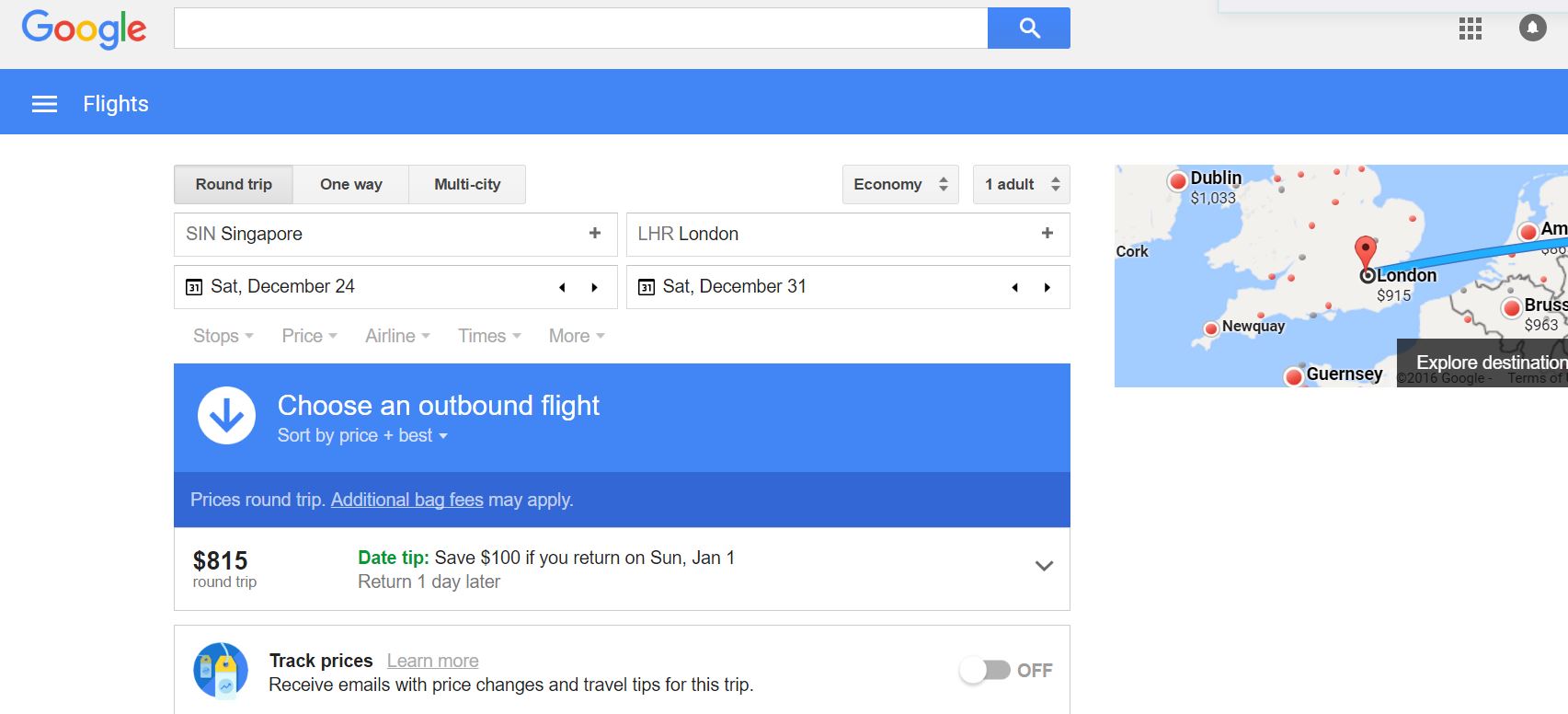
Task: Open the Learn more link for Track prices
Action: click(x=432, y=661)
